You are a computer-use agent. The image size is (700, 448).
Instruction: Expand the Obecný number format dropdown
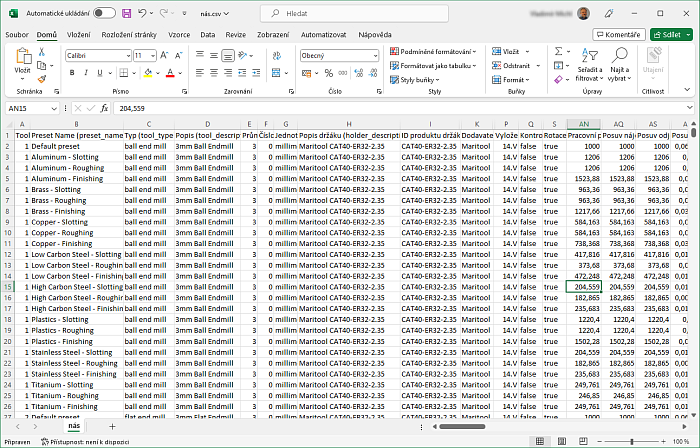(x=332, y=55)
